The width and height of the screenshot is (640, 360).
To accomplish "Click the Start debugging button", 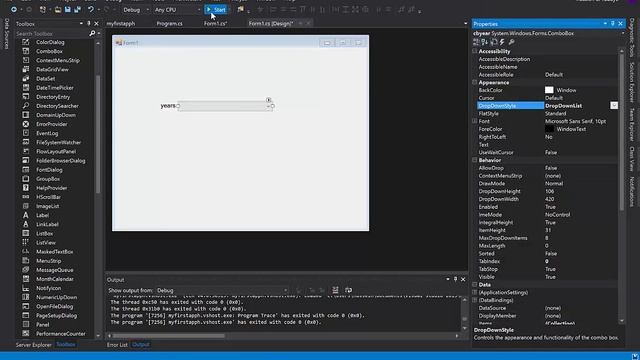I will coord(216,9).
